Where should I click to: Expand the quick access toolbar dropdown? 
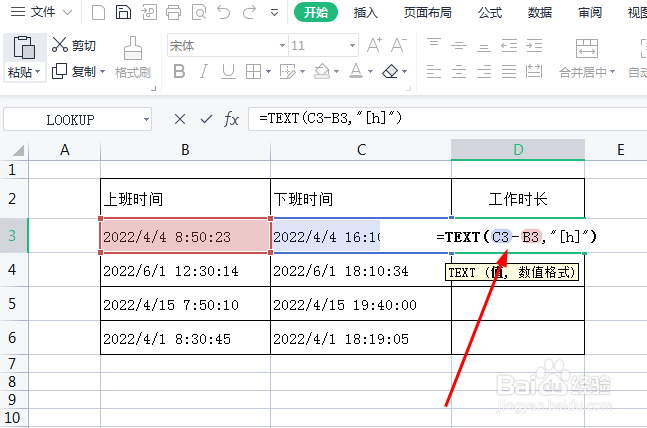pyautogui.click(x=274, y=13)
